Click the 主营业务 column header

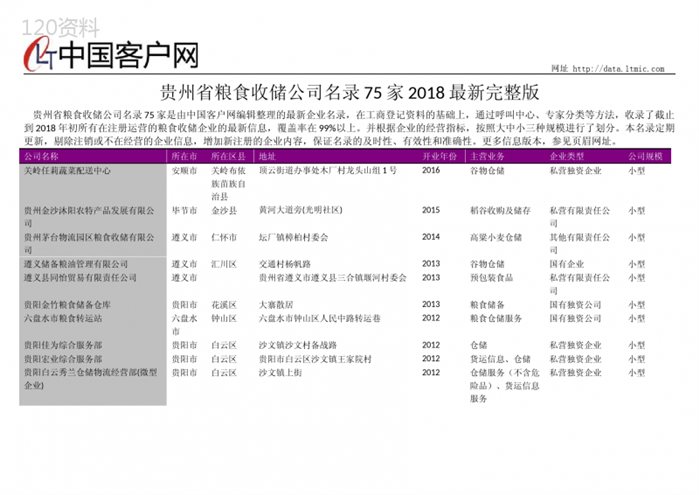(487, 157)
